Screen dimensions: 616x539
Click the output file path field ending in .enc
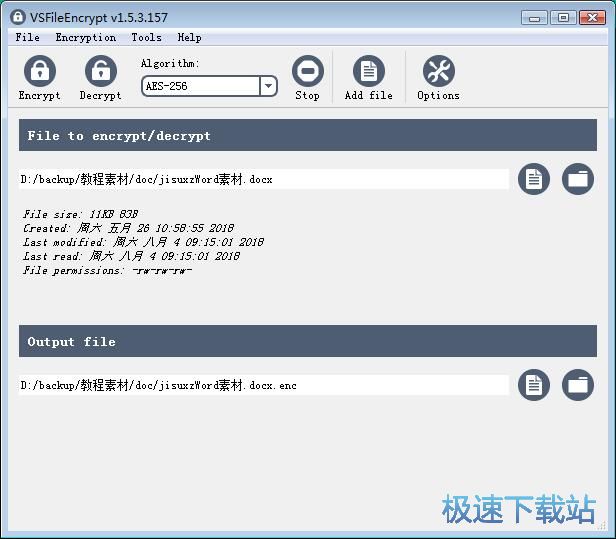[264, 385]
